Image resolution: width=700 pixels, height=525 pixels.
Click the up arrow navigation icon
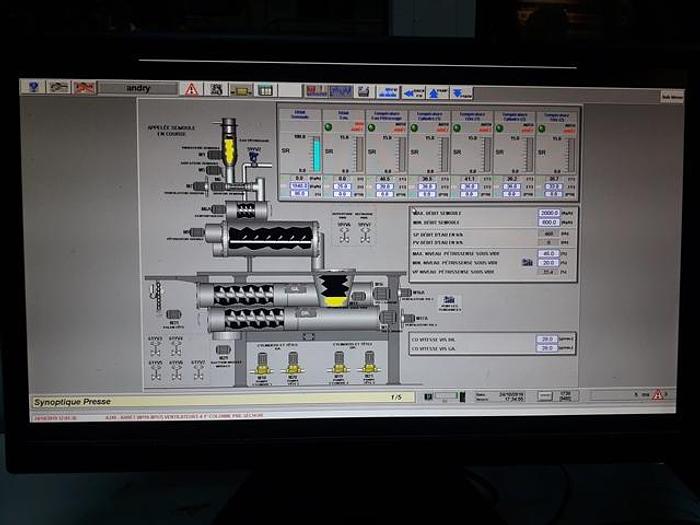(435, 92)
